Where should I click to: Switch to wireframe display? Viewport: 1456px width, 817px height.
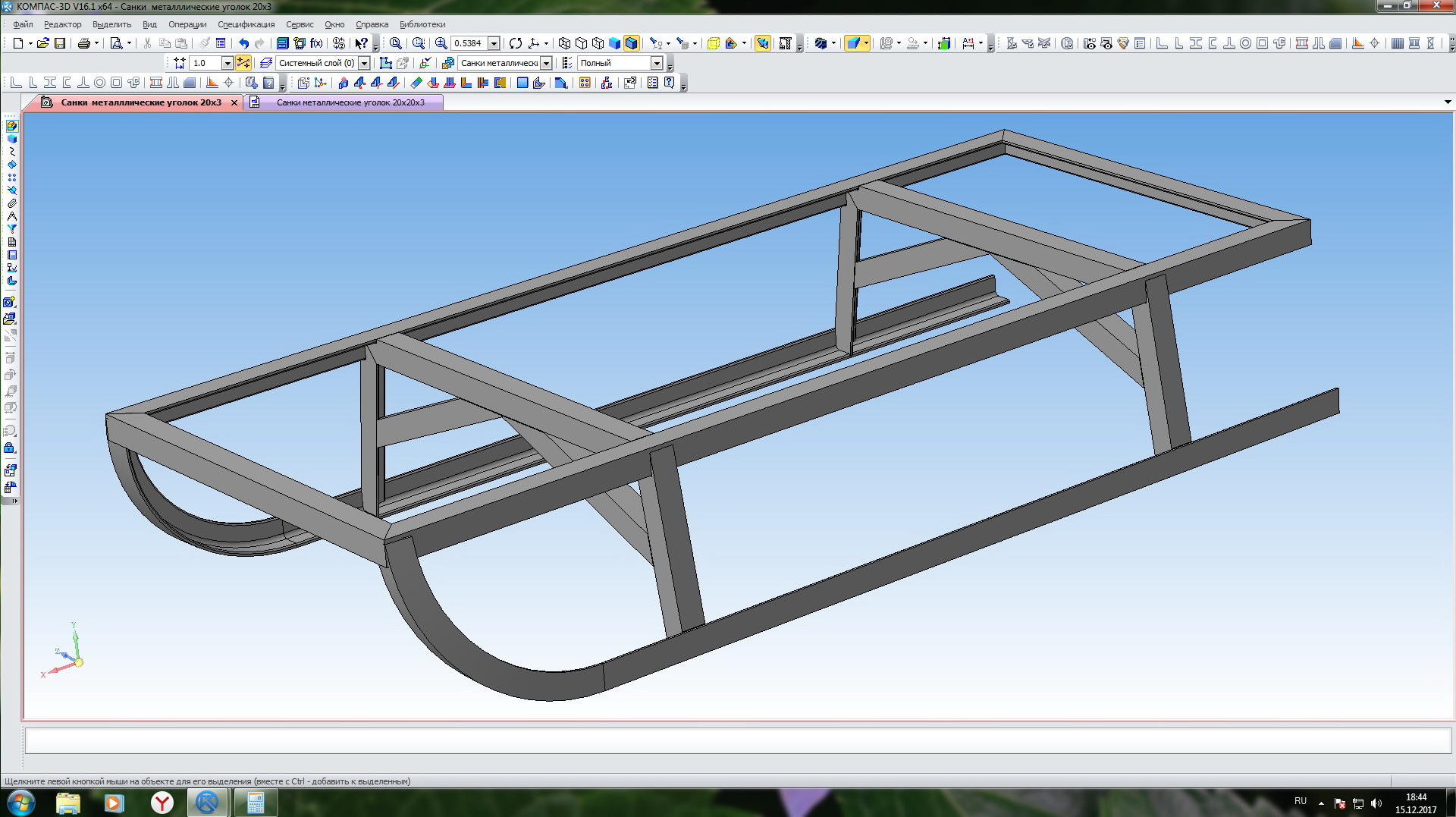[564, 43]
